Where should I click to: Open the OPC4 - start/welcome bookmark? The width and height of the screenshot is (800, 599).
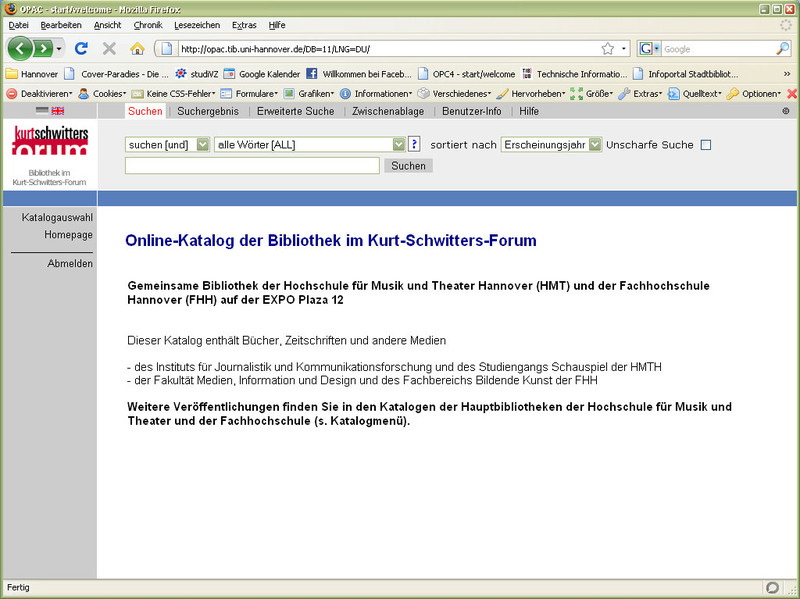tap(466, 74)
